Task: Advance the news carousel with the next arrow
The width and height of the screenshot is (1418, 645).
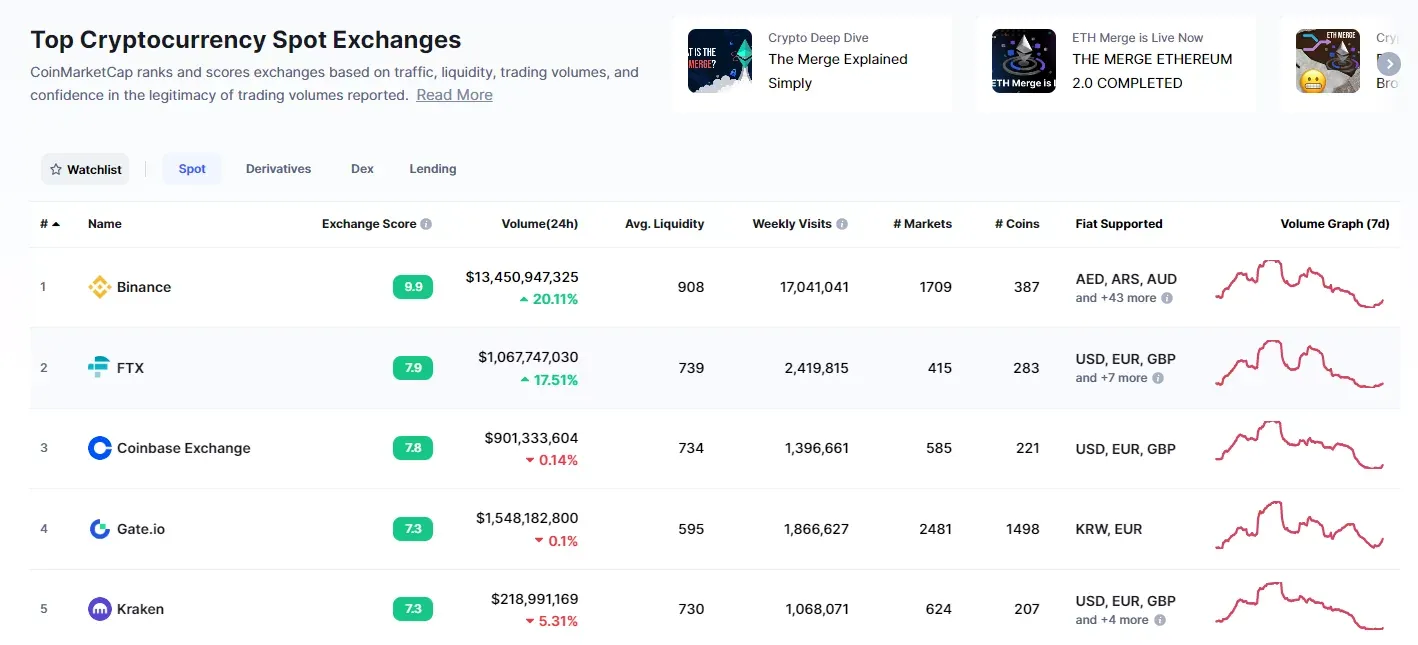Action: [1389, 63]
